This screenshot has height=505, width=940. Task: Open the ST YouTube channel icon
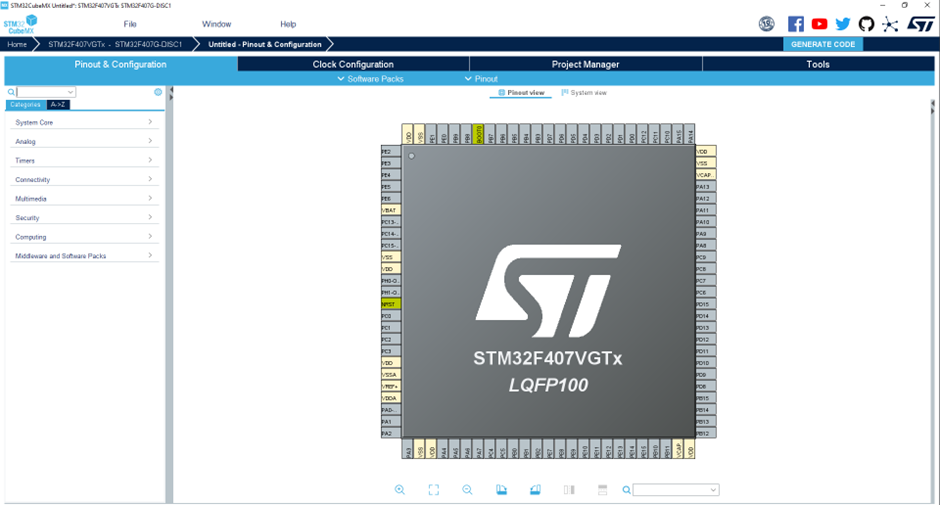coord(820,24)
